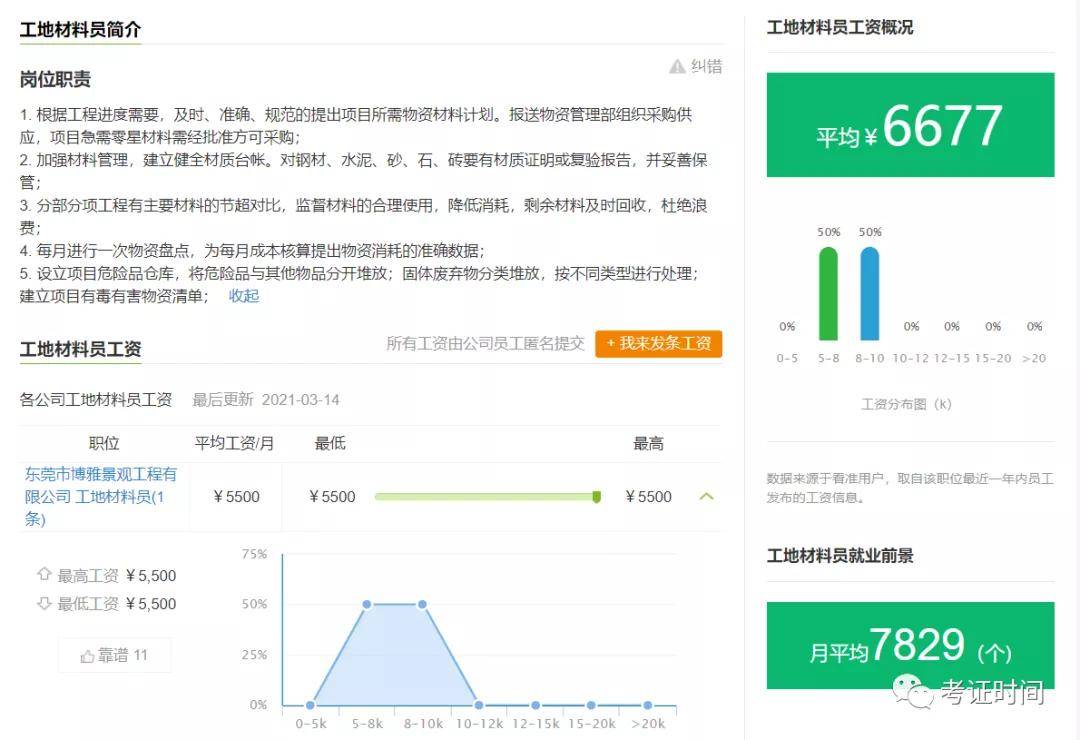Collapse the salary row with the green chevron
This screenshot has height=740, width=1080.
[x=706, y=496]
